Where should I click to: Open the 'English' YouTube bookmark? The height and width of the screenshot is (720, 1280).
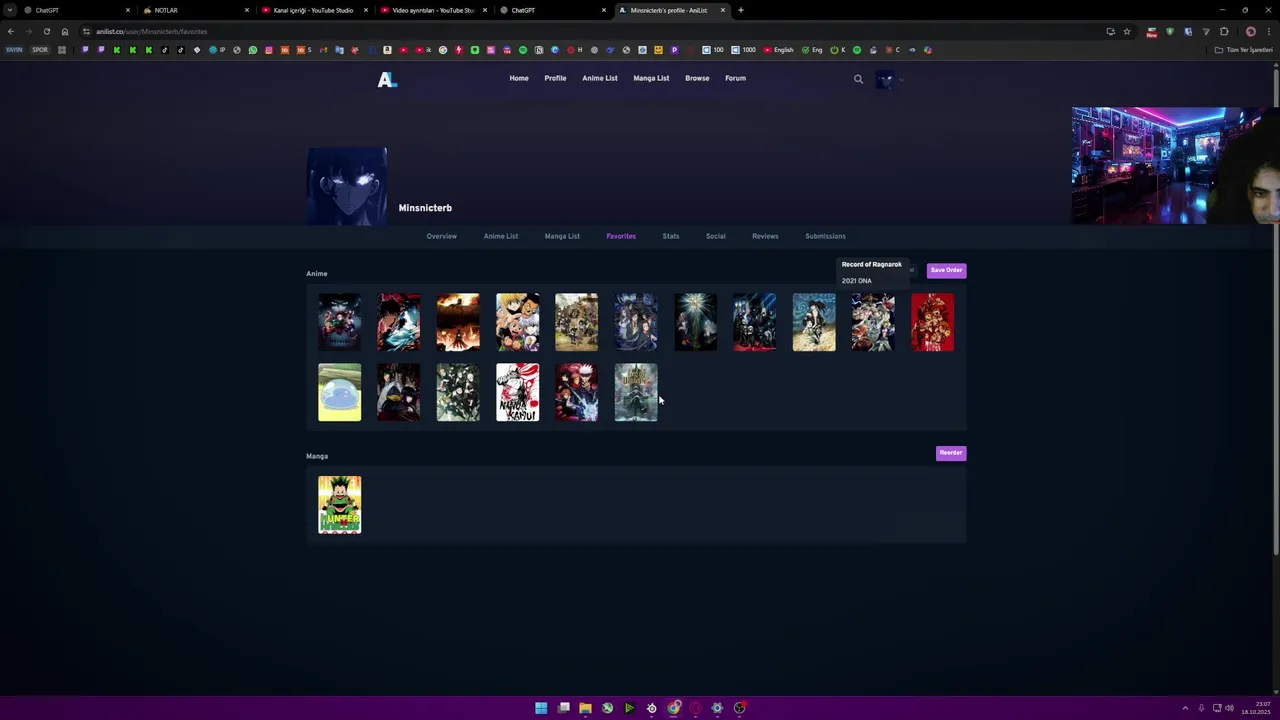pos(779,50)
